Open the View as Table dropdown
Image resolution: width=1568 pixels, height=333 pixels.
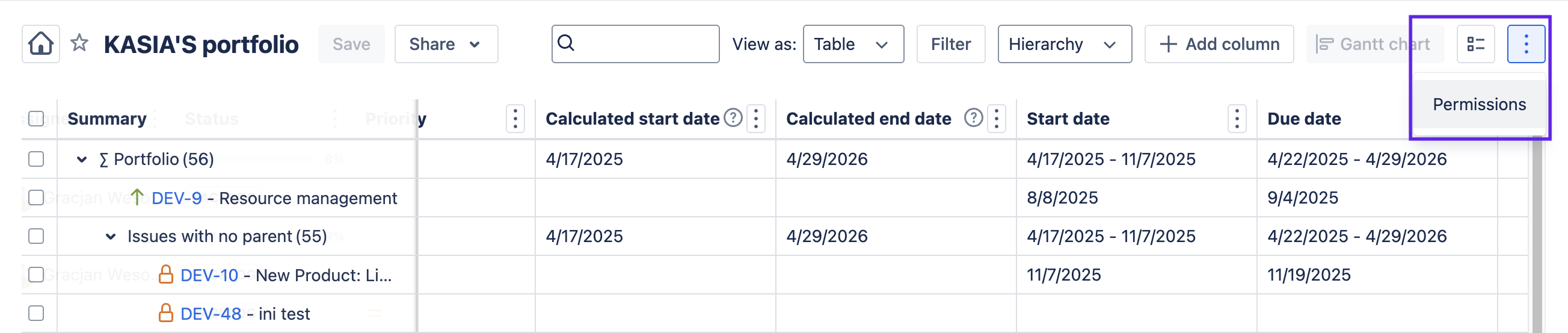point(852,44)
